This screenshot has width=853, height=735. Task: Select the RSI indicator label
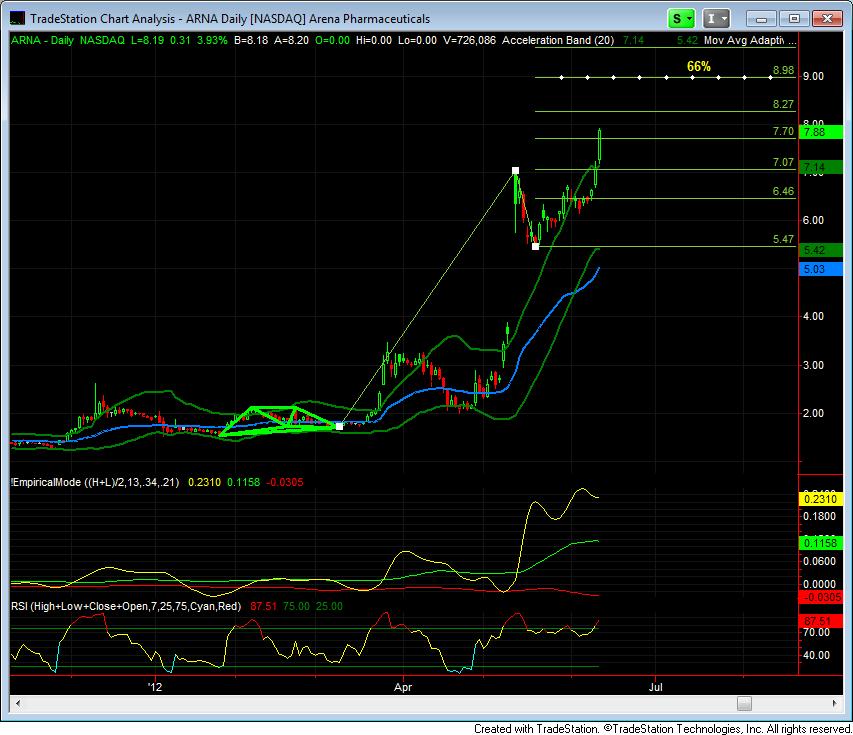[x=126, y=606]
